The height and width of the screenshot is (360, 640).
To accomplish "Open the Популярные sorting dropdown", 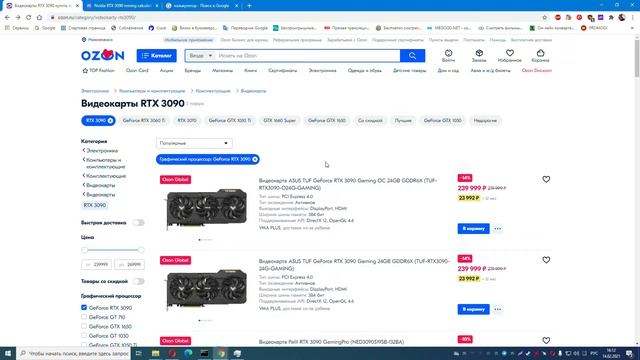I will pos(194,143).
